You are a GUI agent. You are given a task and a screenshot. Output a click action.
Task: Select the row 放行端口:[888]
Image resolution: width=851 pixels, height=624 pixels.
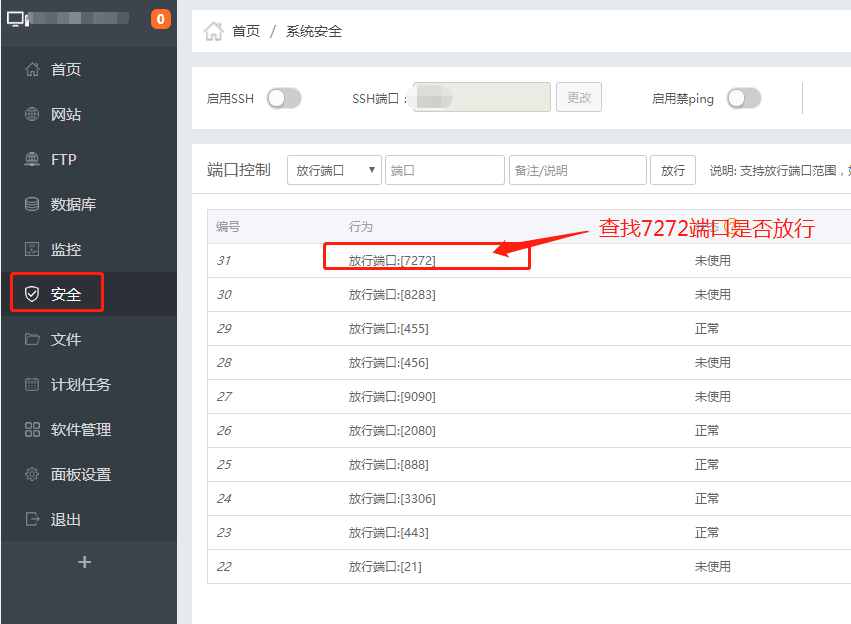tap(529, 464)
